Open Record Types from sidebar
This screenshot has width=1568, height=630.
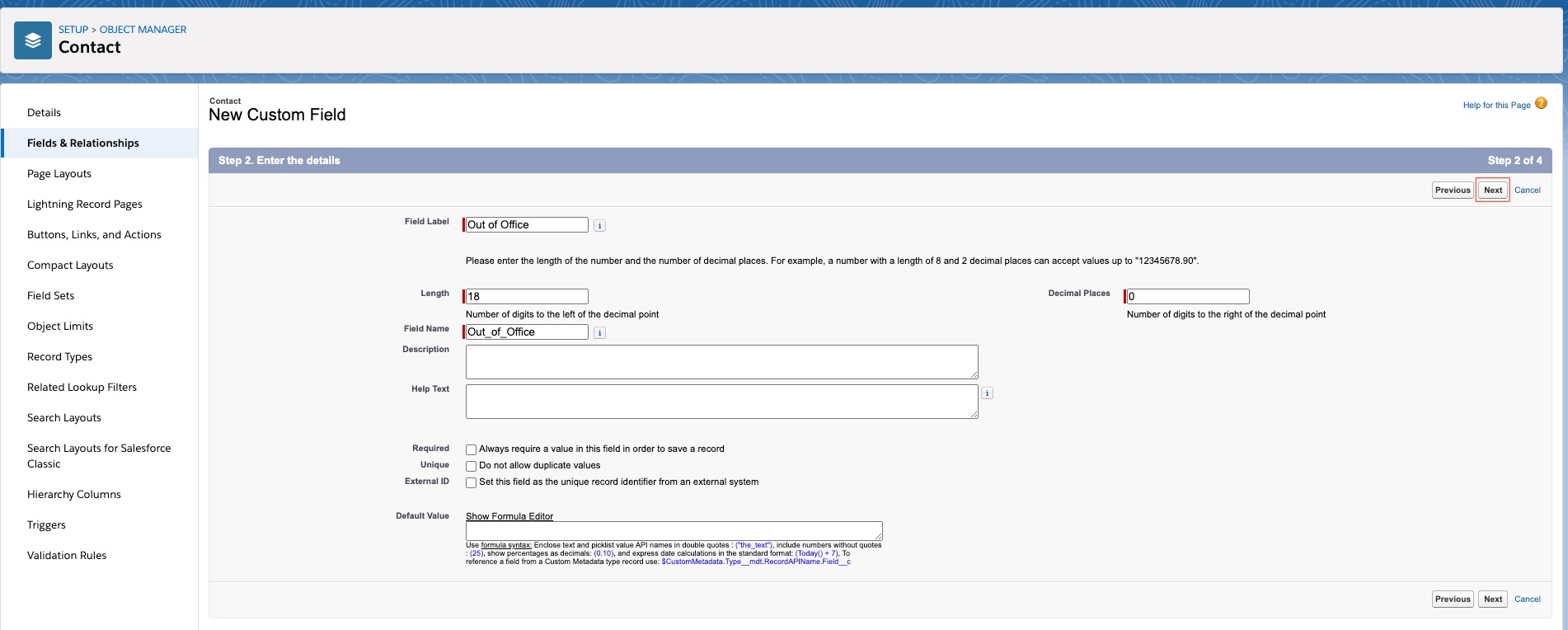pyautogui.click(x=59, y=357)
